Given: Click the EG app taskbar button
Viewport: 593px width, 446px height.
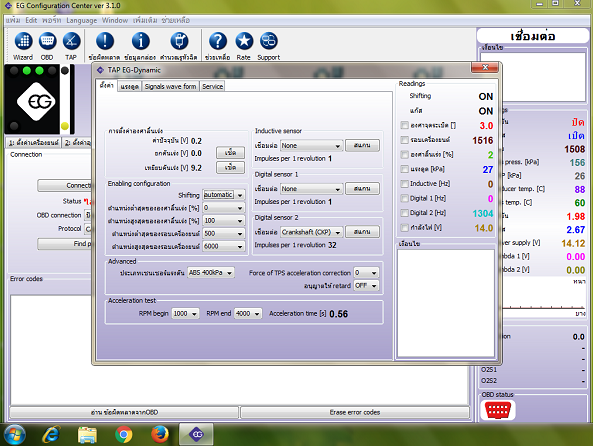Looking at the screenshot, I should click(x=196, y=434).
